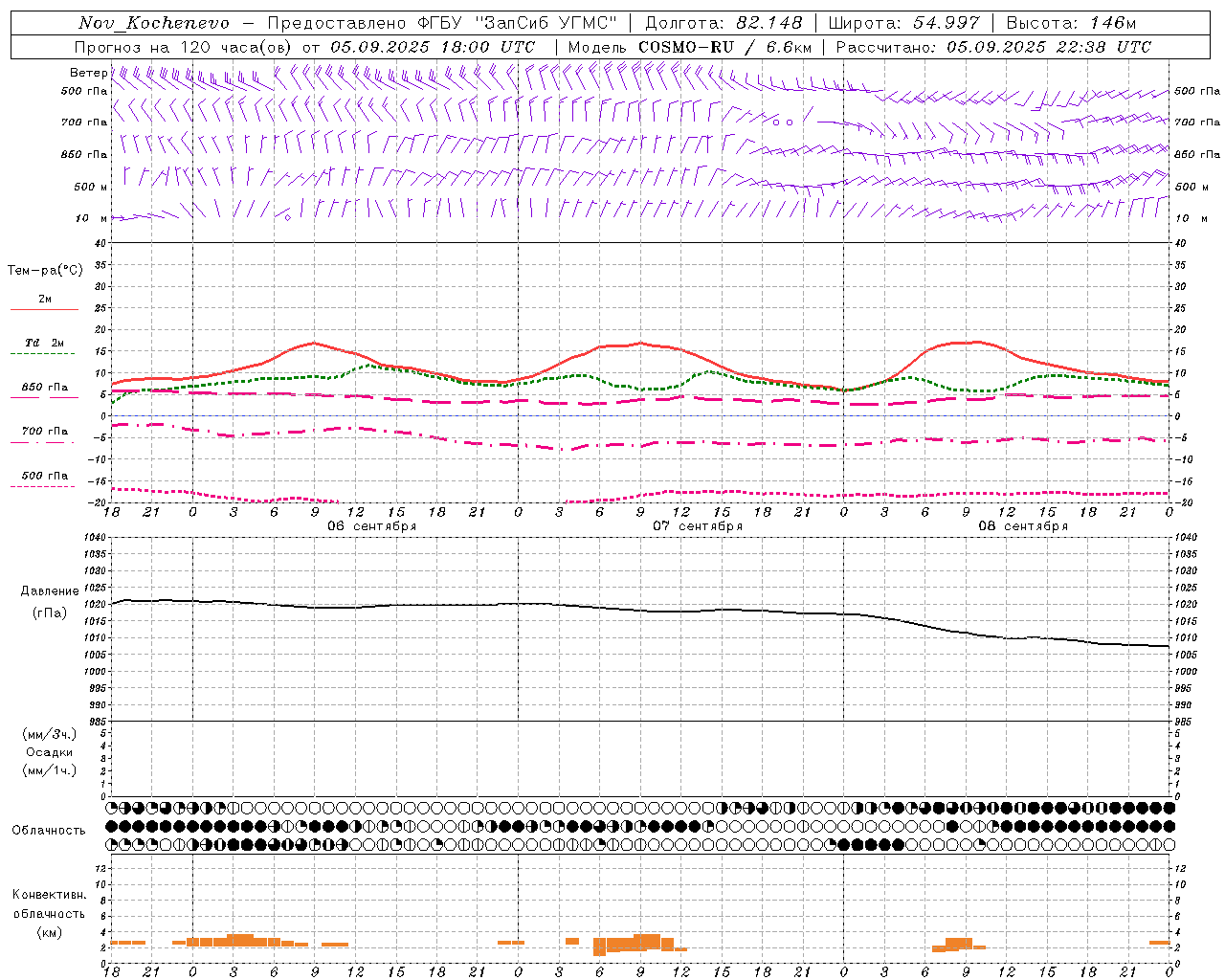Viewport: 1225px width, 980px height.
Task: Click the Долгота: 82.148 value
Action: [x=724, y=23]
